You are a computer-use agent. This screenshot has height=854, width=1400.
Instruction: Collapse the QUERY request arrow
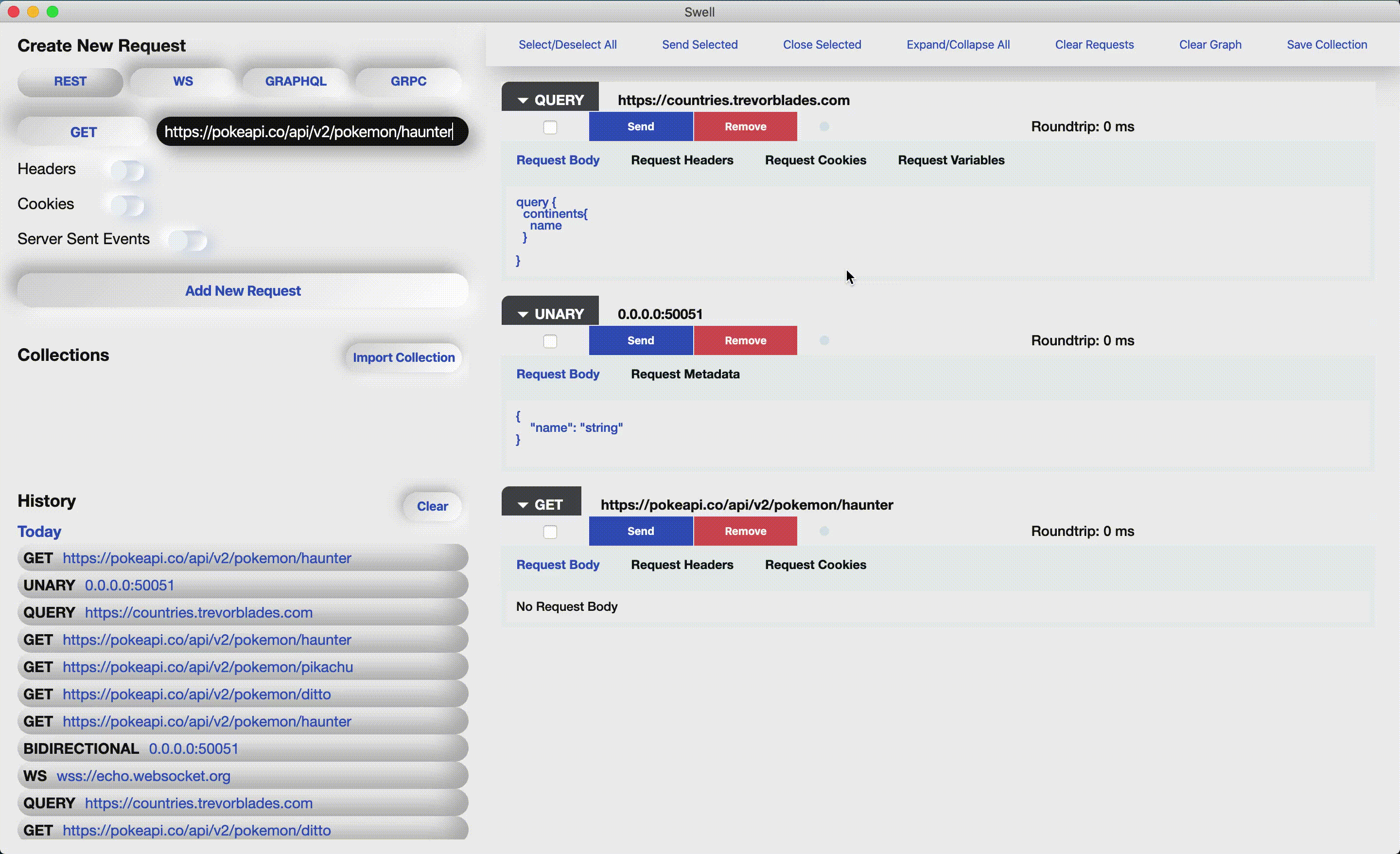[523, 101]
